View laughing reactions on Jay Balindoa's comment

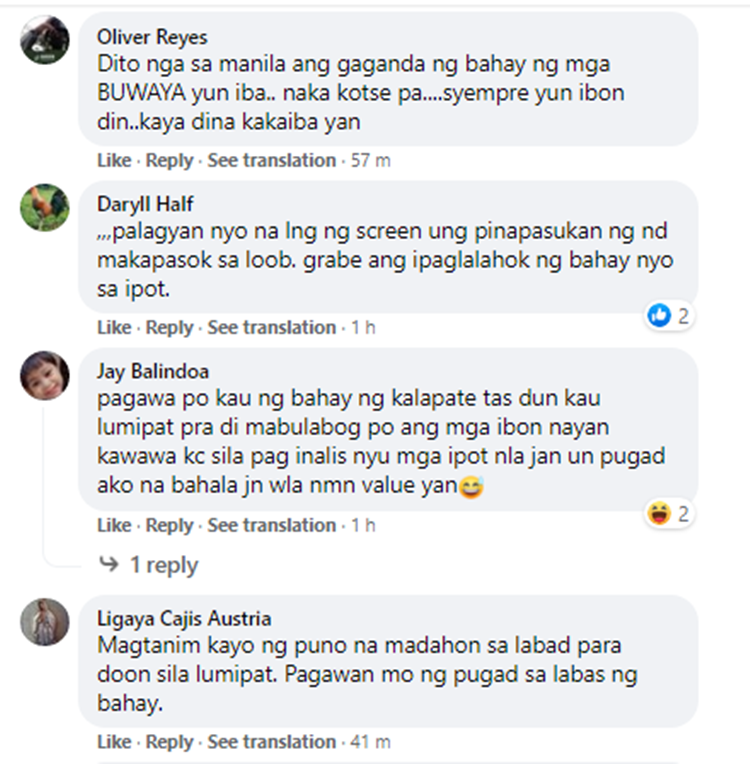(x=668, y=514)
